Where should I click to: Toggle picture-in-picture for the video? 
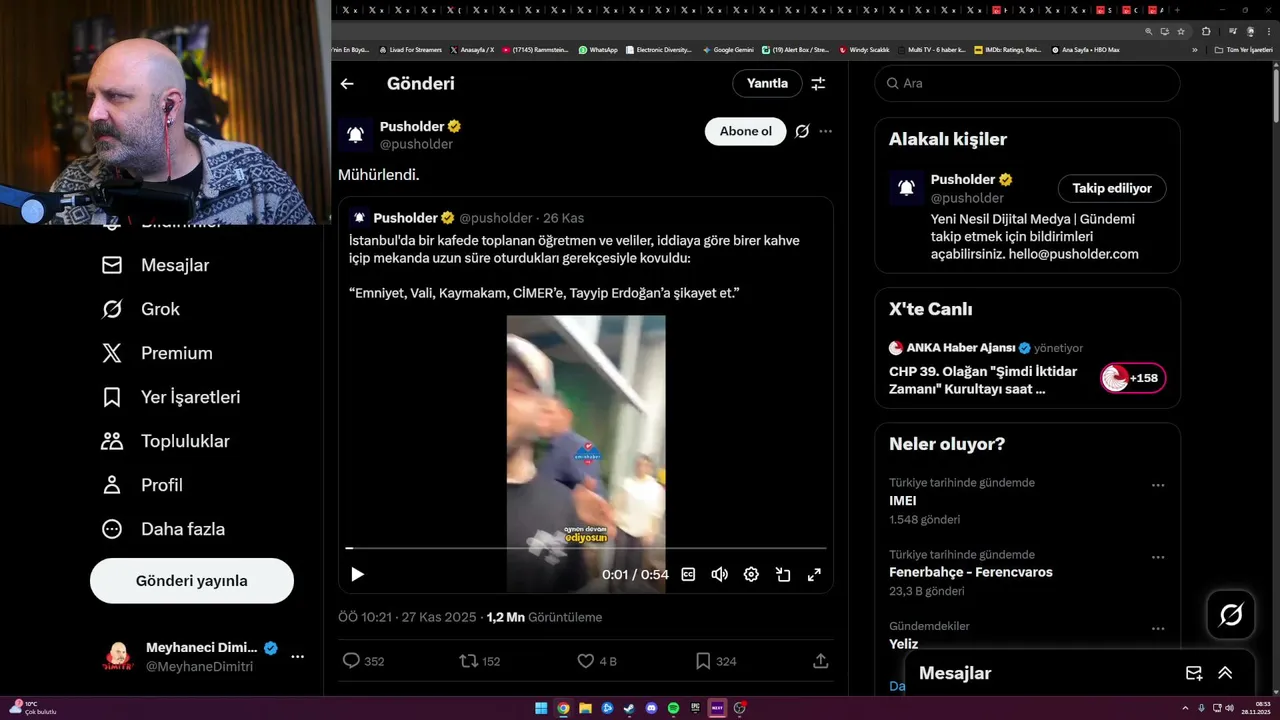pyautogui.click(x=783, y=574)
